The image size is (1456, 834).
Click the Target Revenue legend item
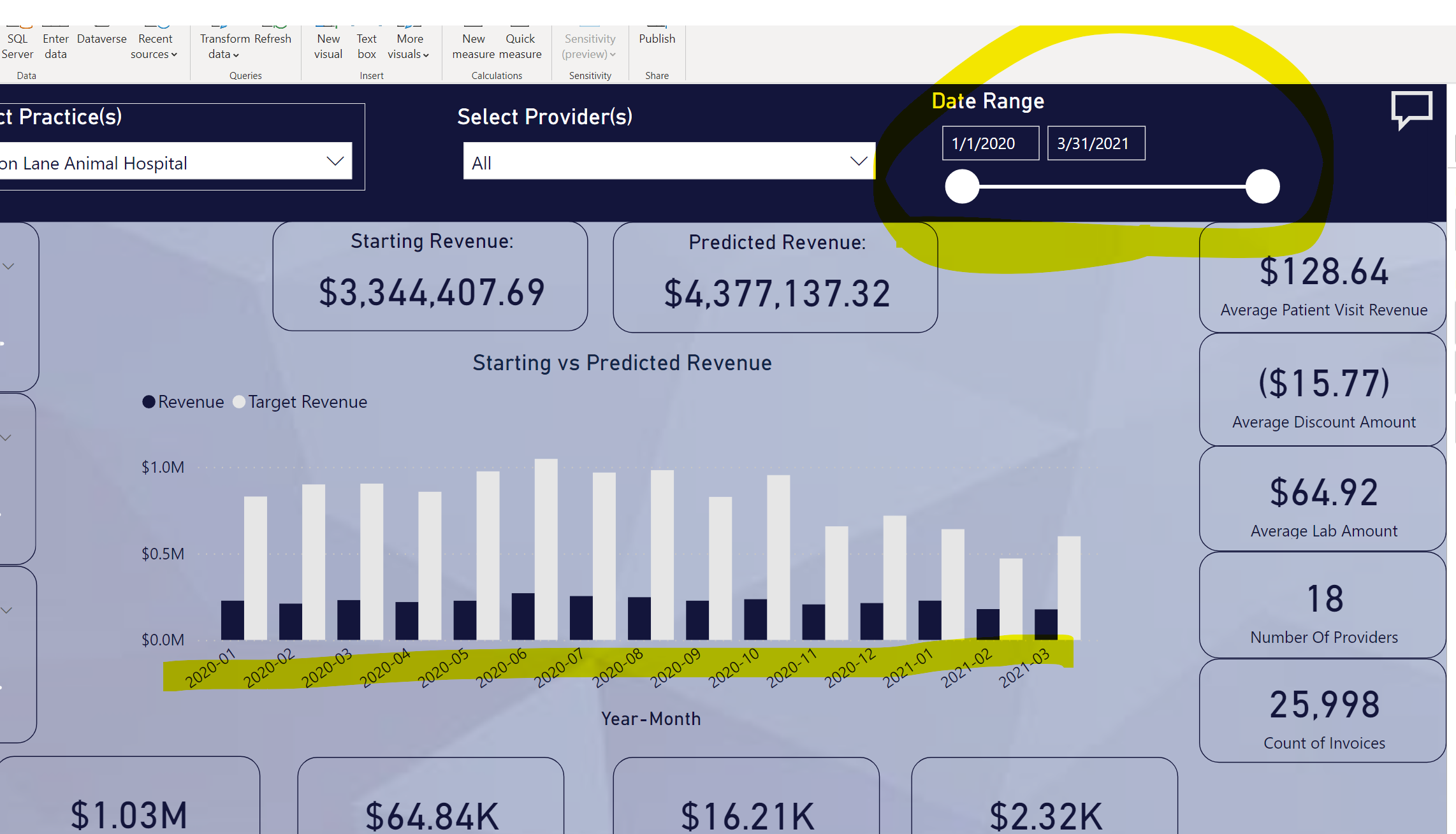point(300,402)
